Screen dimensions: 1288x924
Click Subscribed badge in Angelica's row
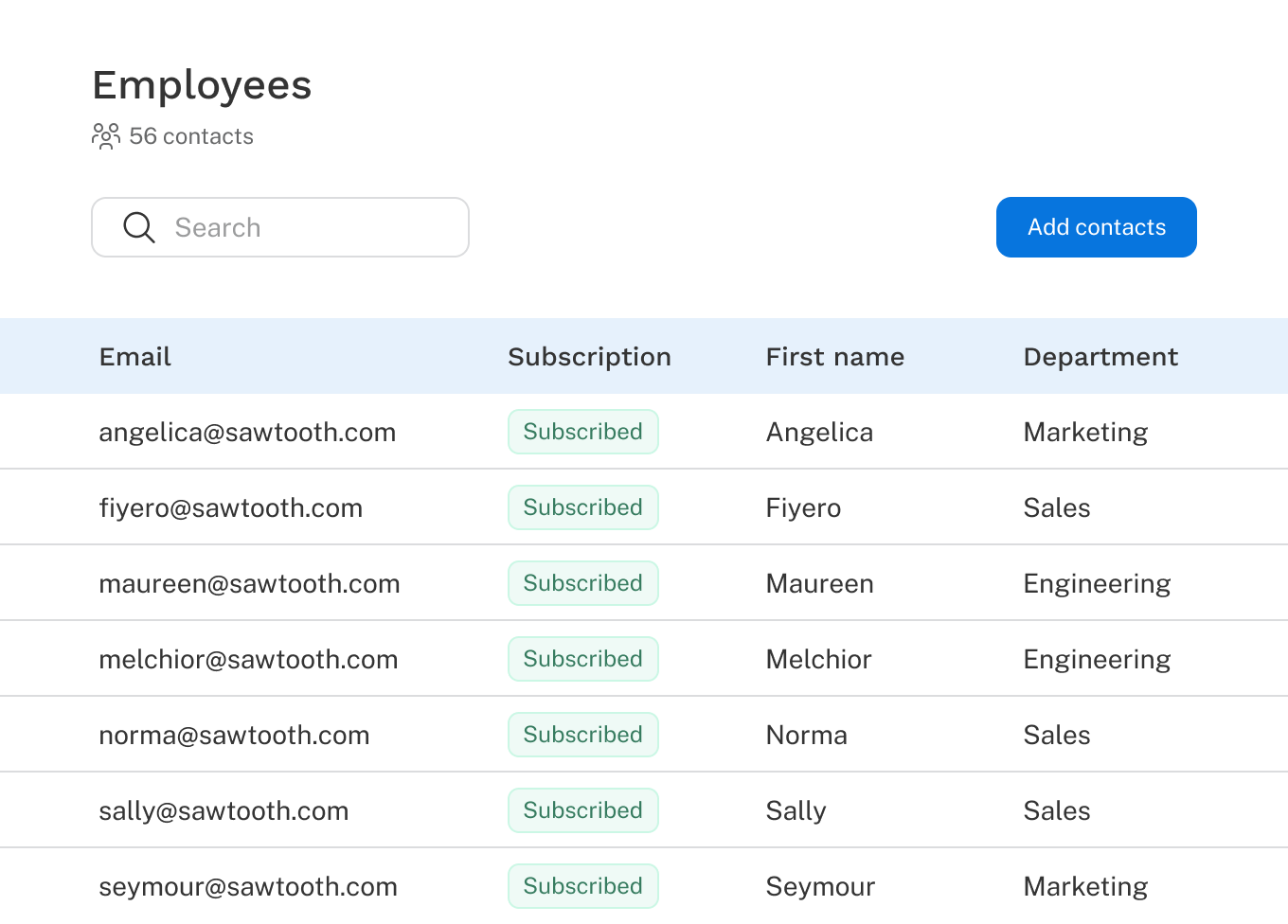[x=583, y=432]
